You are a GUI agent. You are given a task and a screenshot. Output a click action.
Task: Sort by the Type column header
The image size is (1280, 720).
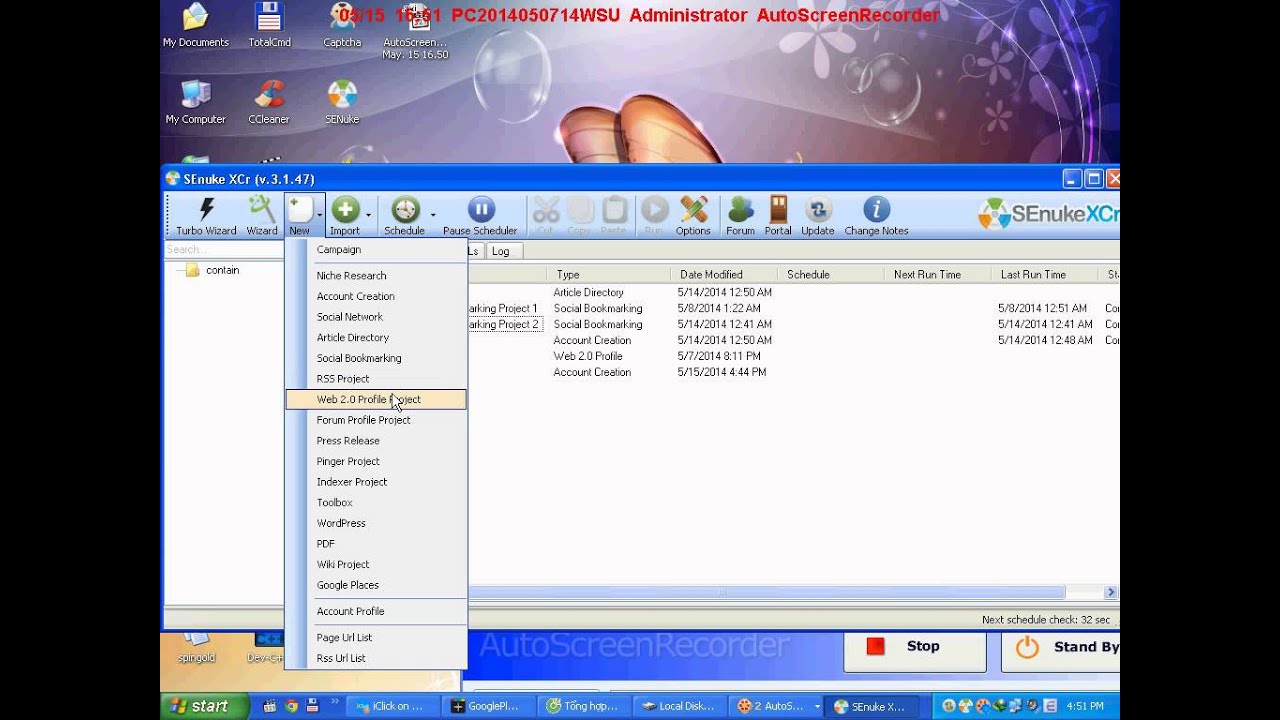pos(608,274)
